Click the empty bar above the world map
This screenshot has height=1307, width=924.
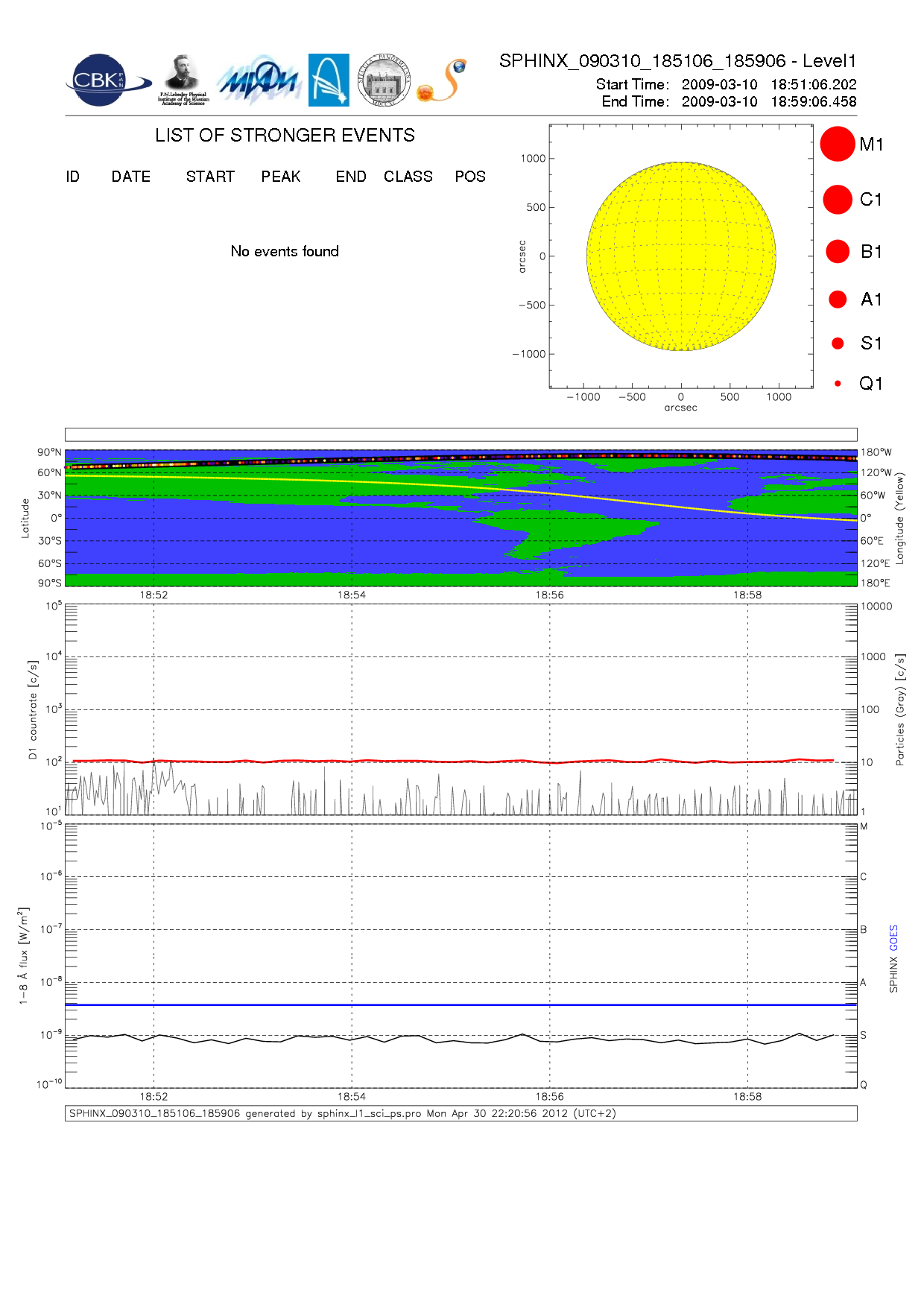(461, 434)
